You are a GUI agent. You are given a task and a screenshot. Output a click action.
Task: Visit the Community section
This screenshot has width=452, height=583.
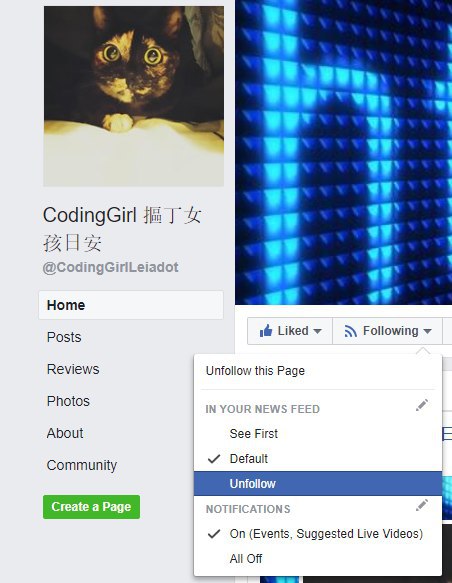pos(82,465)
